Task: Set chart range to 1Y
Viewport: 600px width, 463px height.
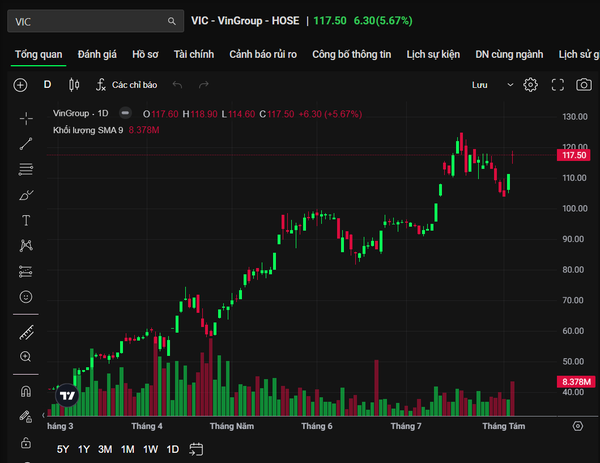Action: point(84,449)
